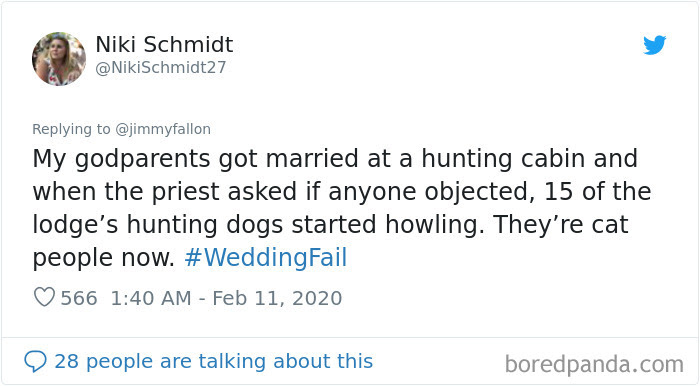Viewport: 700px width, 386px height.
Task: Open "28 people are talking about this"
Action: [213, 361]
